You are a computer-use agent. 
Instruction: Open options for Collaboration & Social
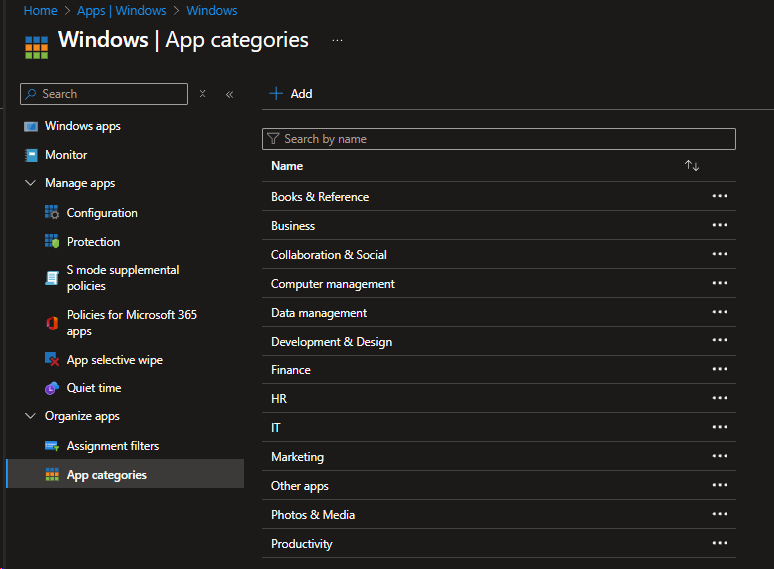tap(720, 254)
